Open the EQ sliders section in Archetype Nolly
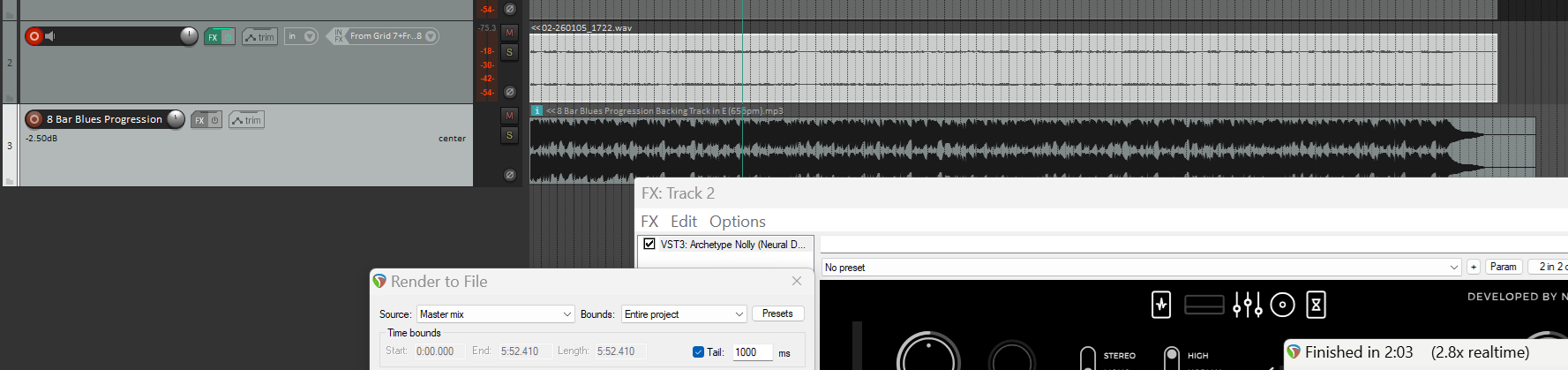Image resolution: width=1568 pixels, height=370 pixels. tap(1248, 305)
